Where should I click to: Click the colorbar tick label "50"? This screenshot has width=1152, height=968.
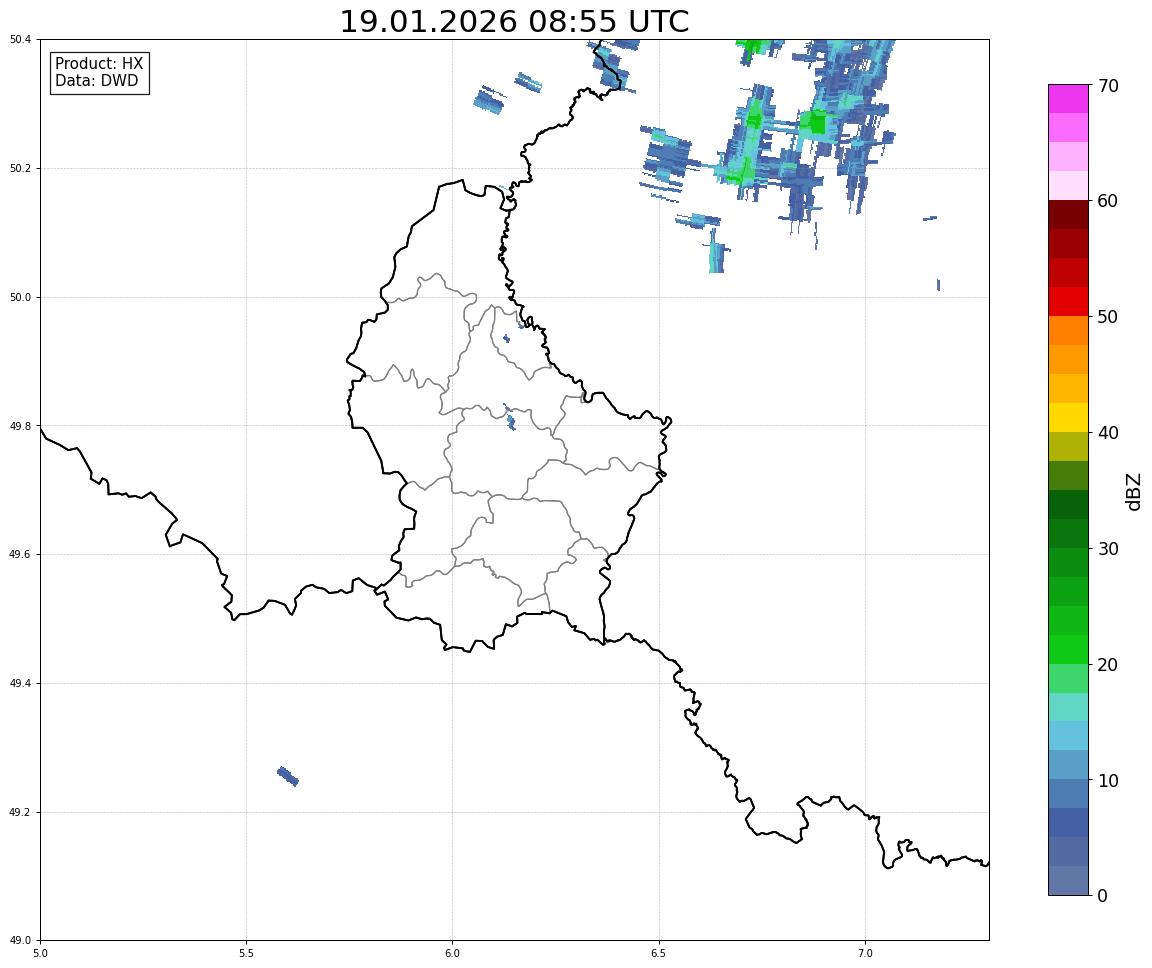[x=1108, y=317]
